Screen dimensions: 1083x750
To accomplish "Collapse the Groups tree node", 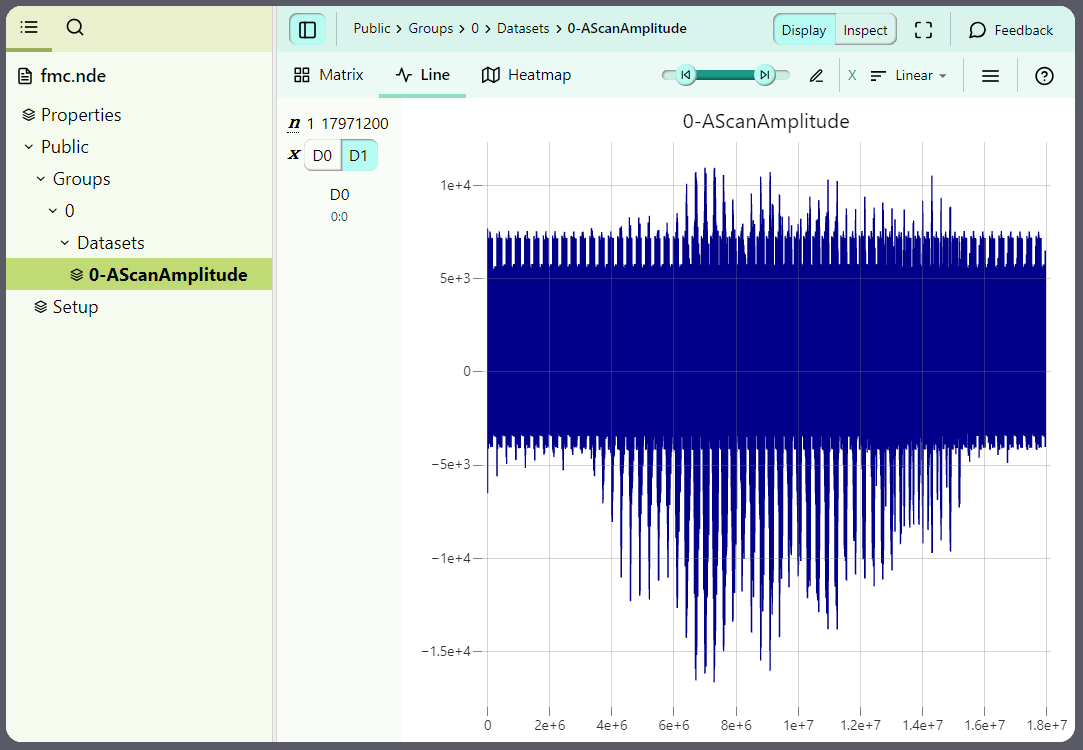I will click(41, 179).
